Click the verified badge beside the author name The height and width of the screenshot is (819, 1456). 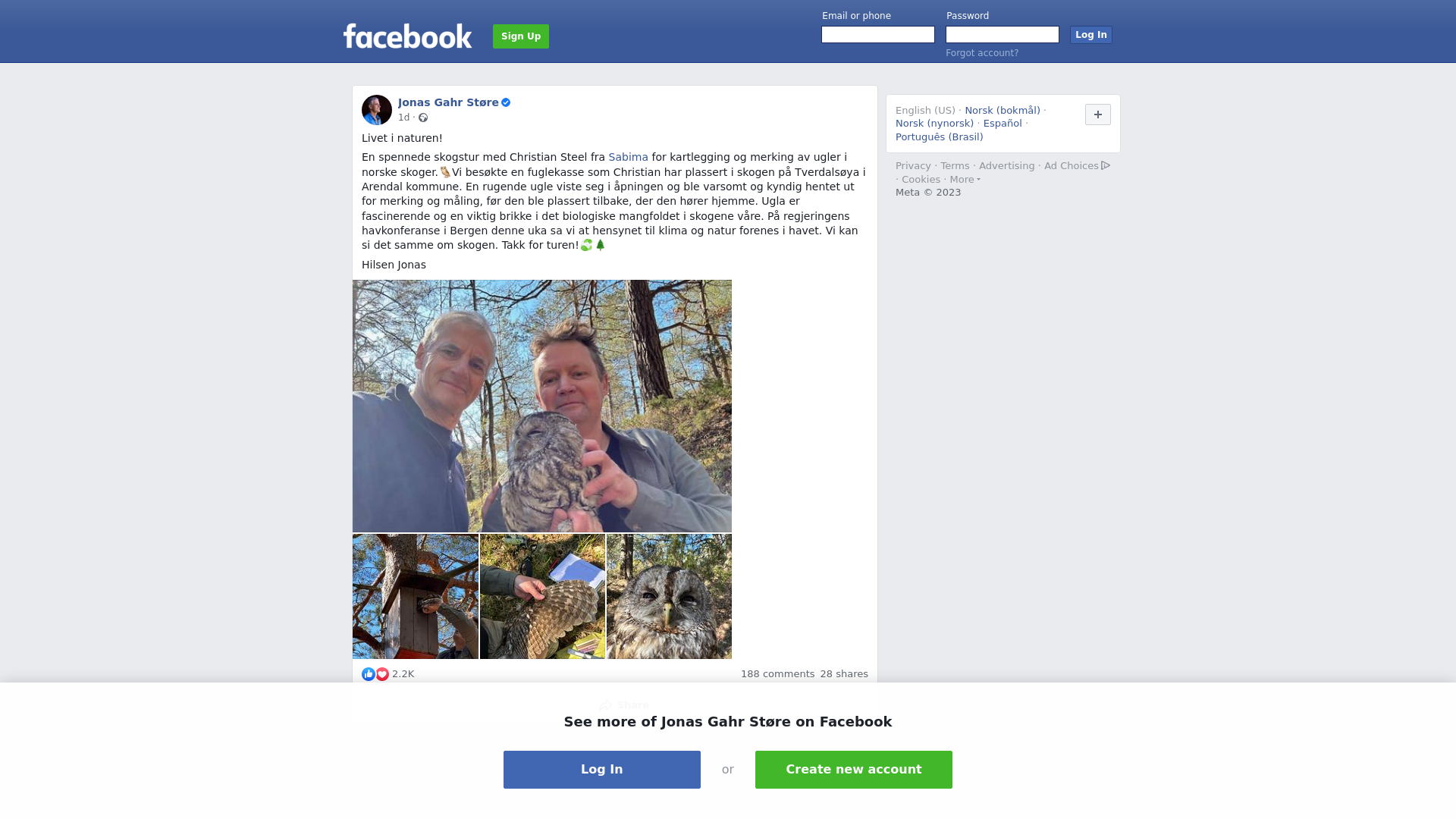tap(506, 102)
